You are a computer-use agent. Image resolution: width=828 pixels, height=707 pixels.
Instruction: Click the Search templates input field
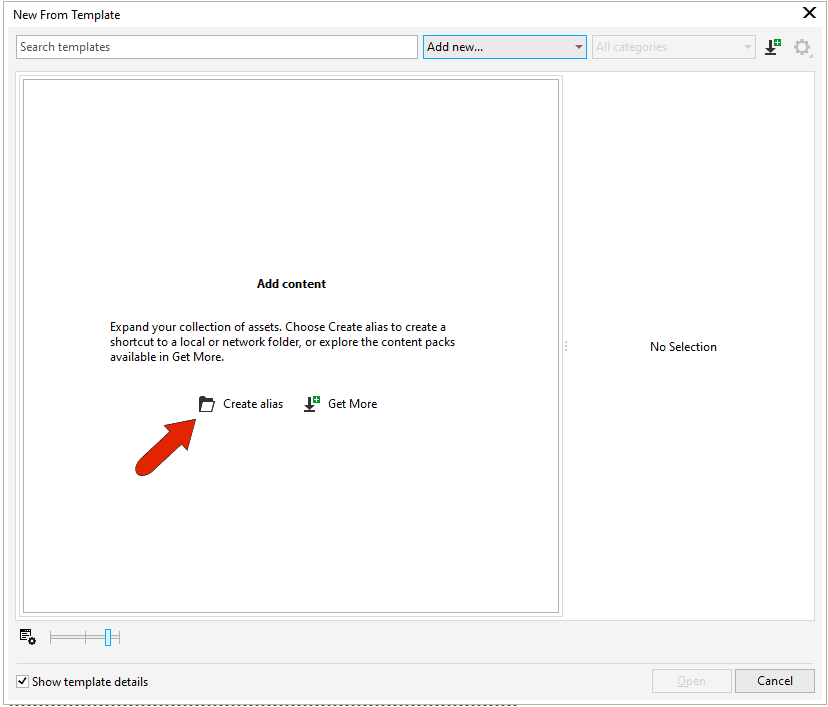pos(216,46)
